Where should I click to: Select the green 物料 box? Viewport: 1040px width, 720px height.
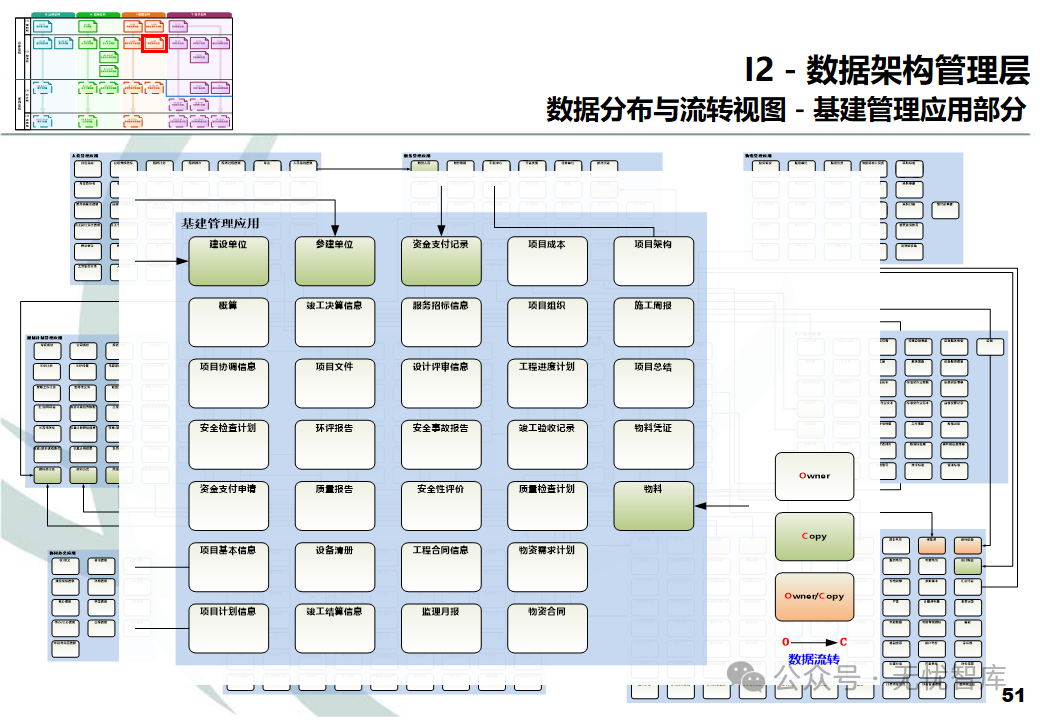tap(653, 506)
